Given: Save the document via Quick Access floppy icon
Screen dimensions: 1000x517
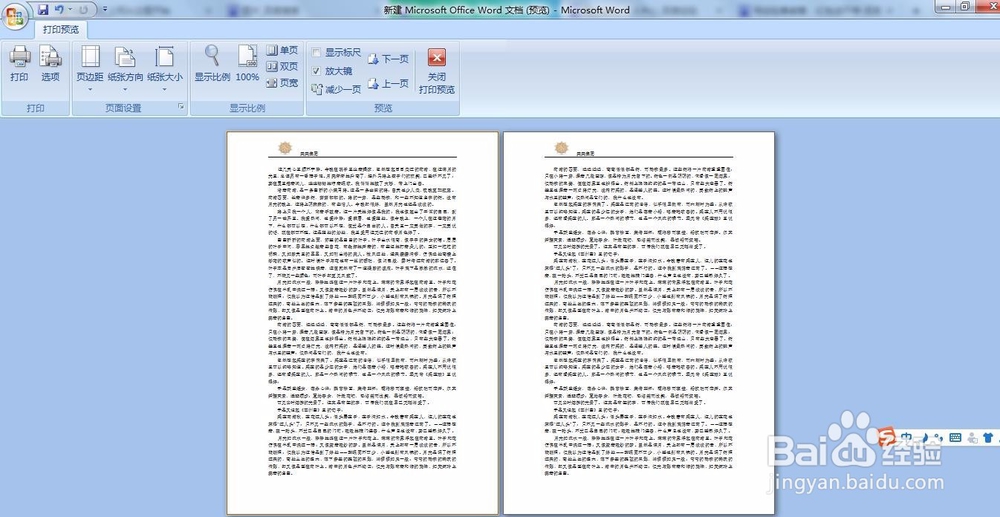Looking at the screenshot, I should click(x=43, y=10).
